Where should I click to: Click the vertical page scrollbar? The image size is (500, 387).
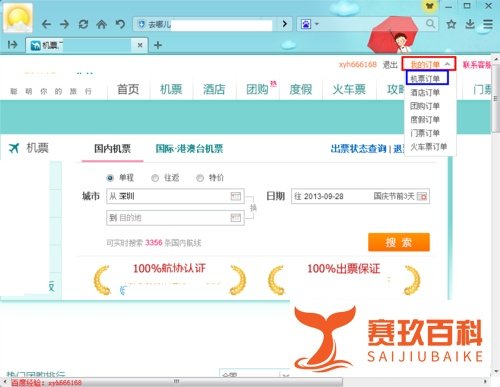[497, 100]
